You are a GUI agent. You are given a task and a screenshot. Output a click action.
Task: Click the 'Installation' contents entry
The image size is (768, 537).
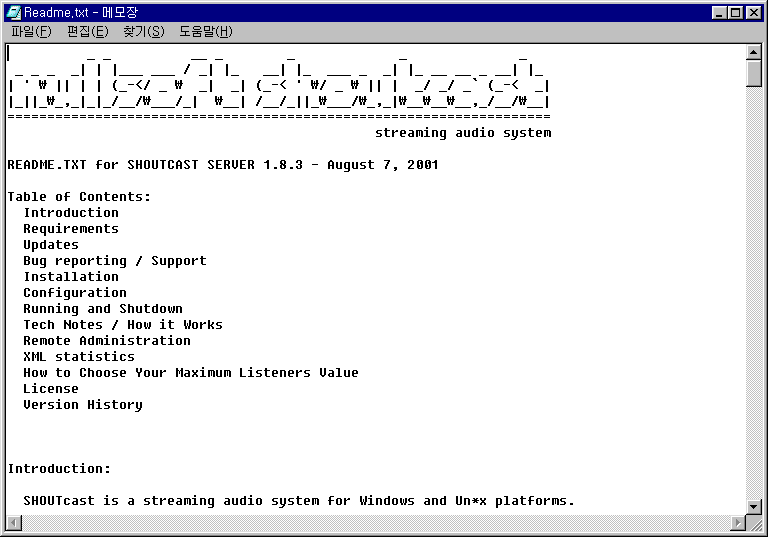pos(71,277)
